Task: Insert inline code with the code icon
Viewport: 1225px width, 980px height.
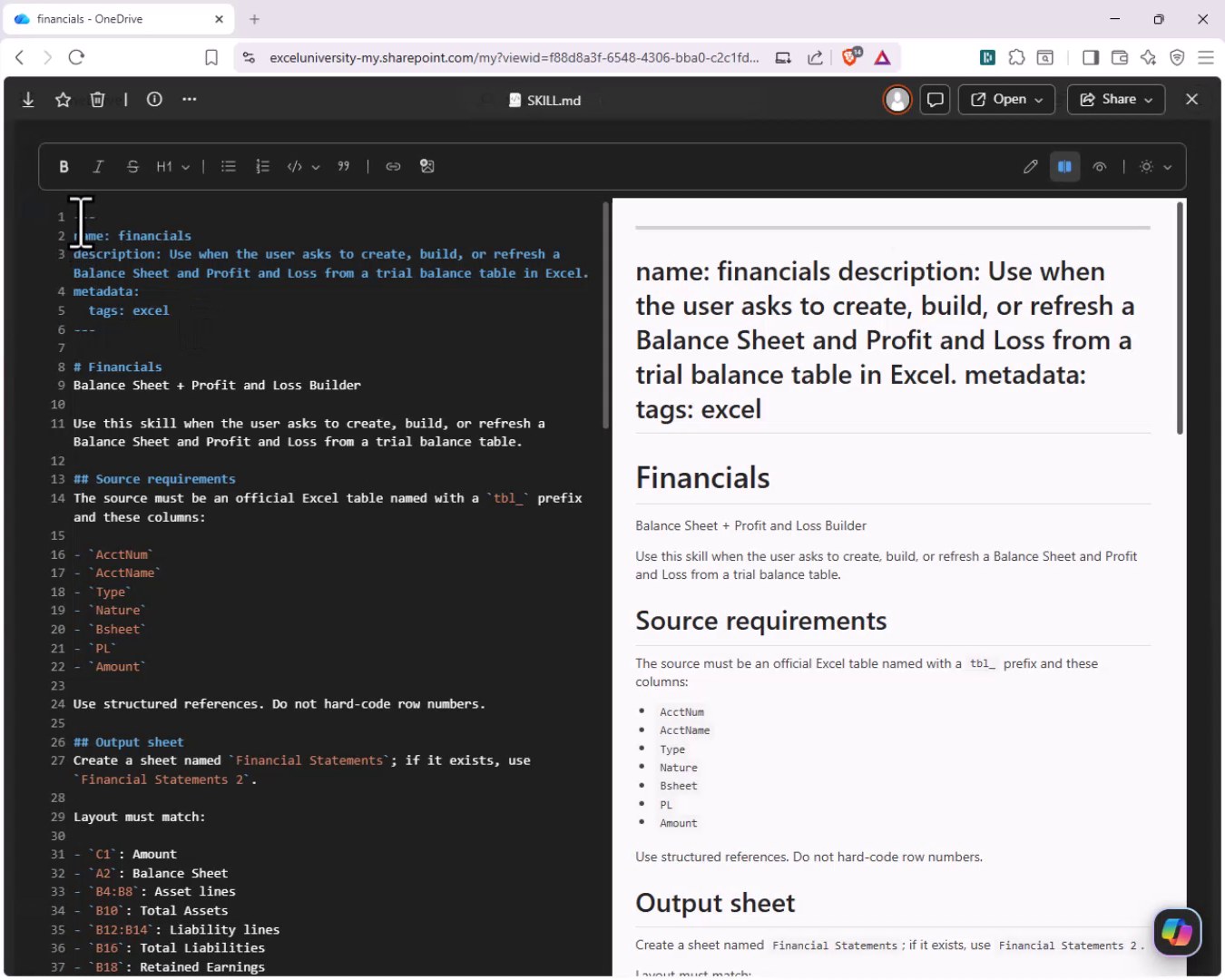Action: (295, 167)
